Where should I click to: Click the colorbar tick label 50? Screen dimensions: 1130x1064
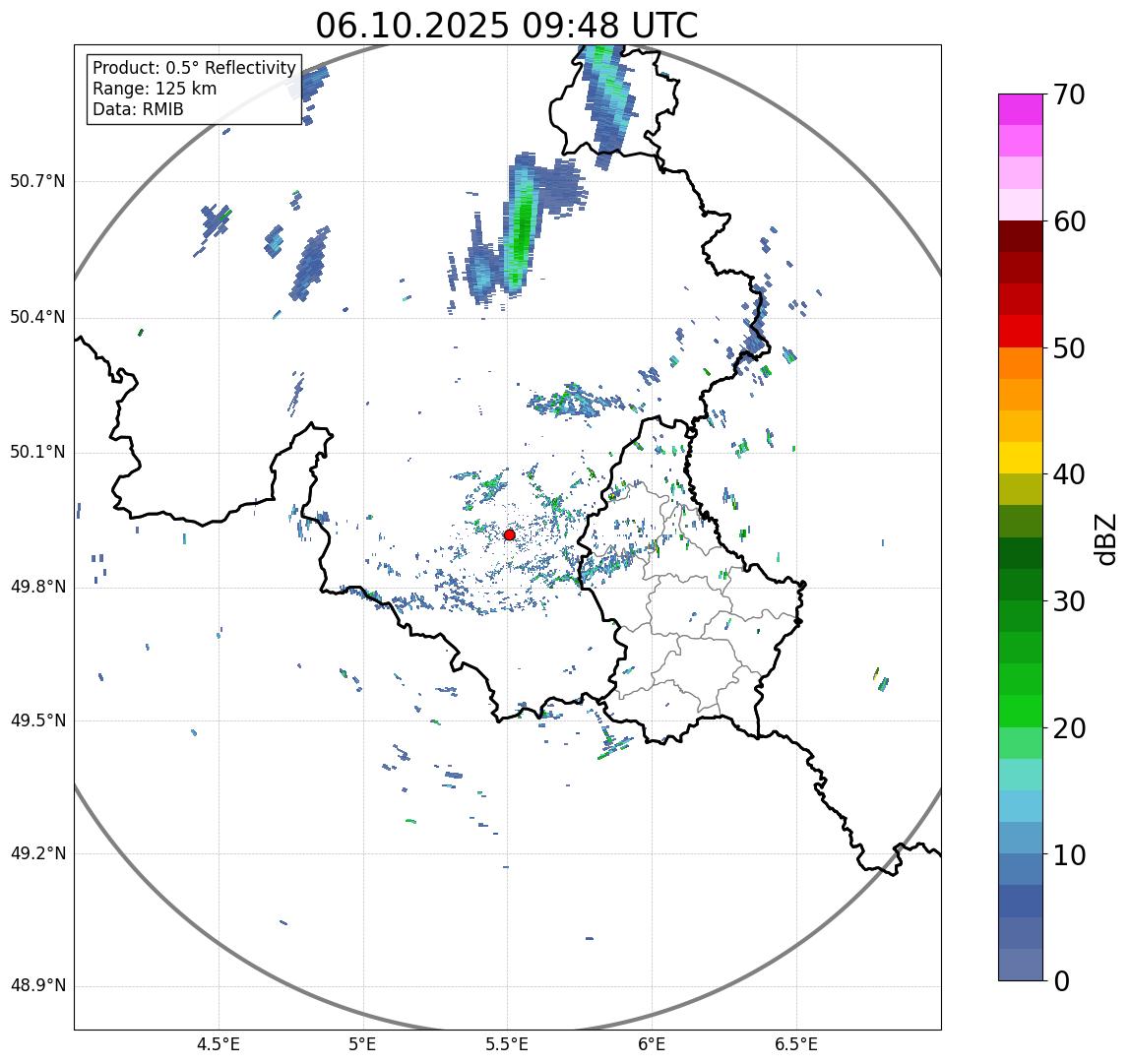coord(1069,348)
